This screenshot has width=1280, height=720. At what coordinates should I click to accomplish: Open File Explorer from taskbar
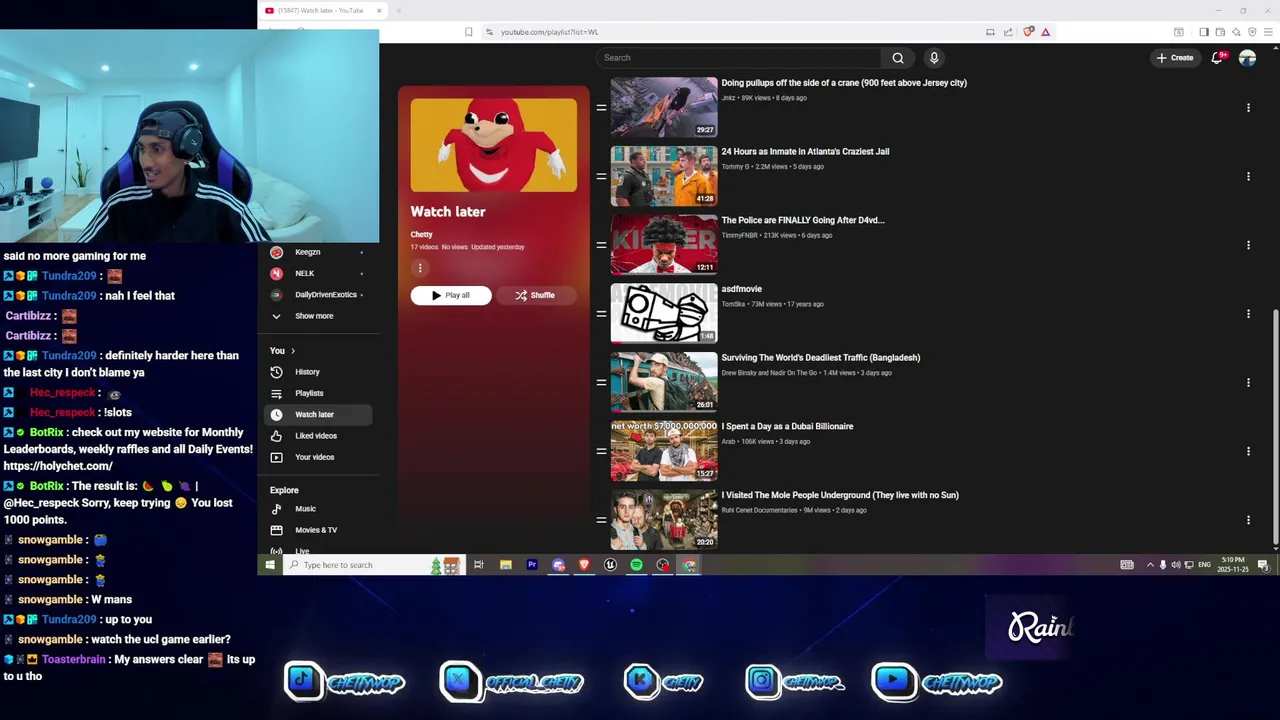click(x=506, y=565)
